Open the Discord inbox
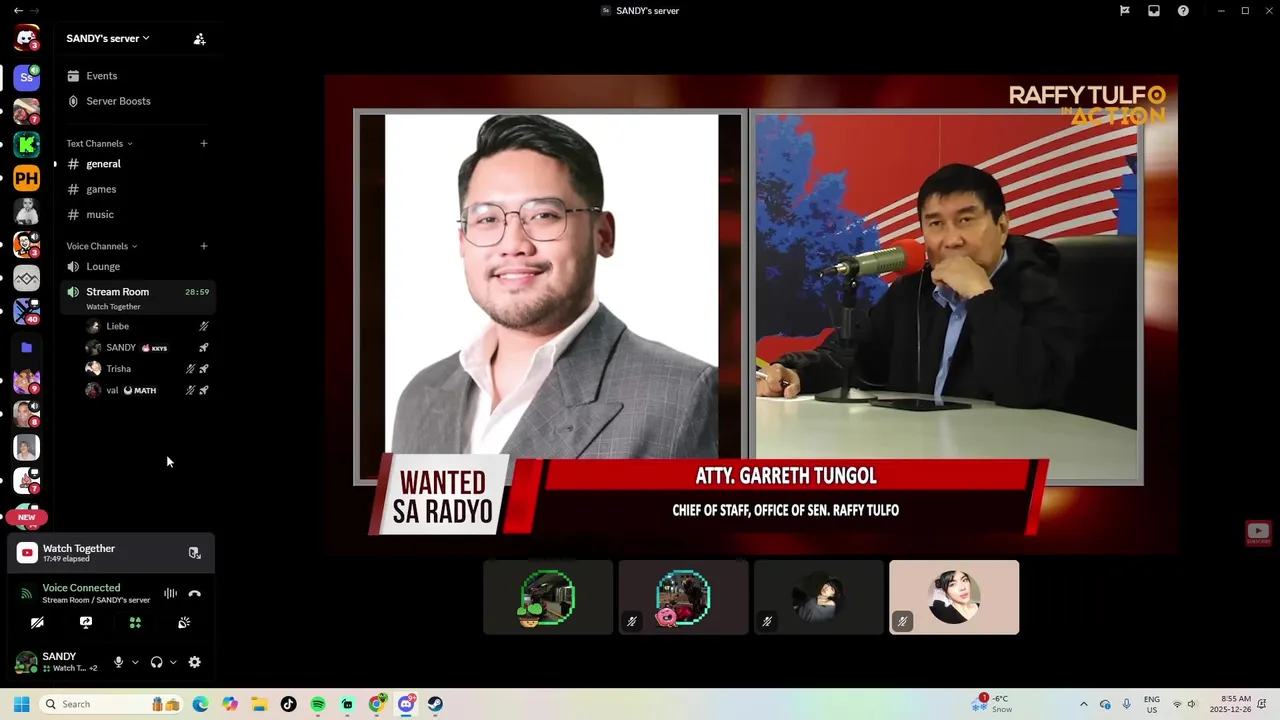 (x=1154, y=11)
